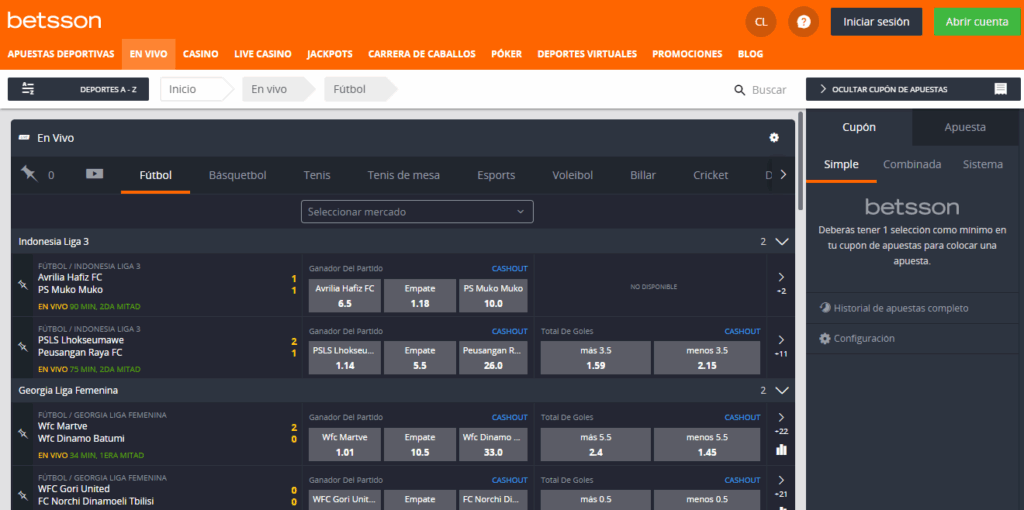
Task: Switch to the Cupón tab
Action: pyautogui.click(x=859, y=127)
